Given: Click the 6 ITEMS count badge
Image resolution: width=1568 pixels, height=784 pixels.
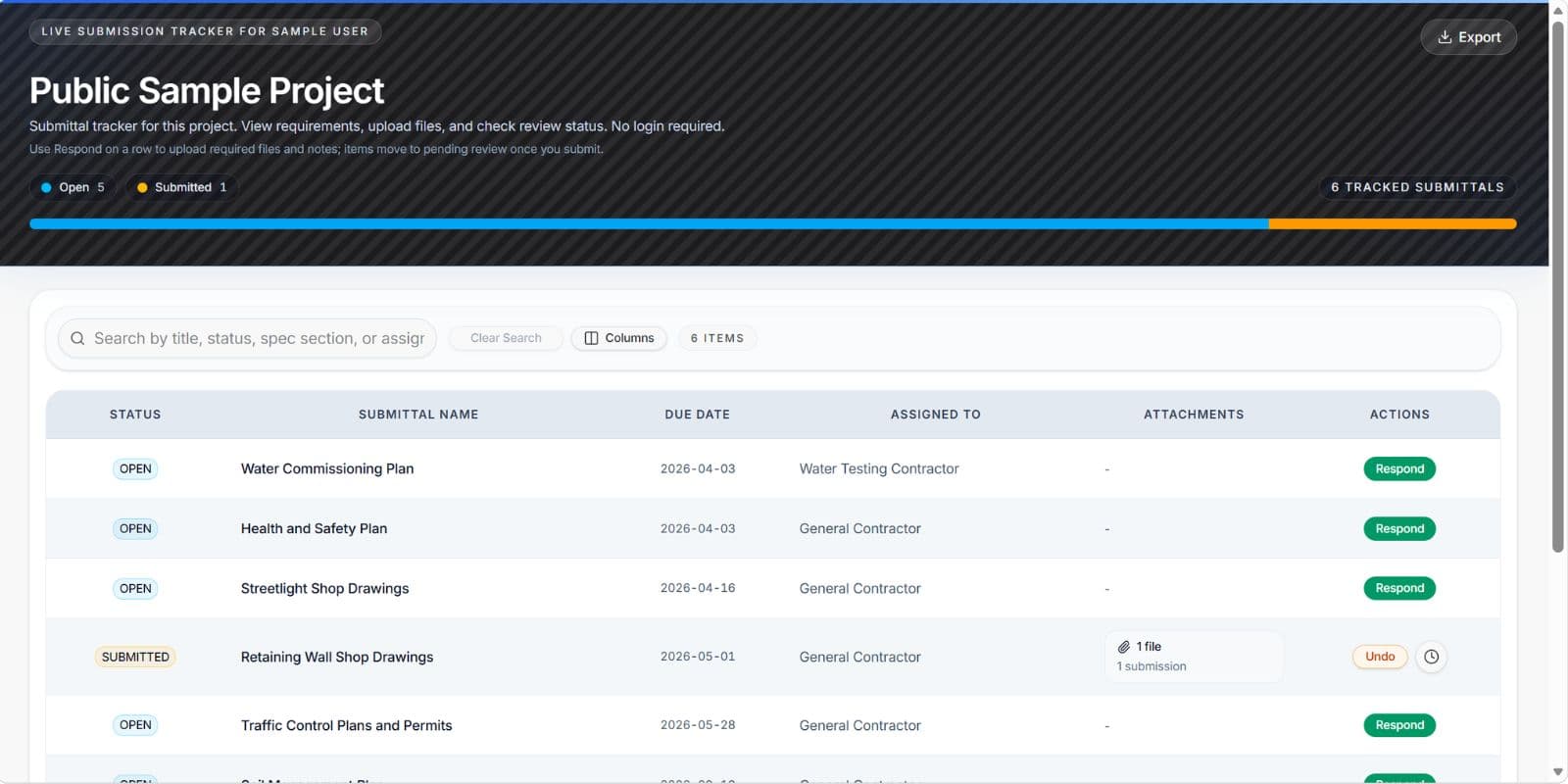Looking at the screenshot, I should coord(717,338).
